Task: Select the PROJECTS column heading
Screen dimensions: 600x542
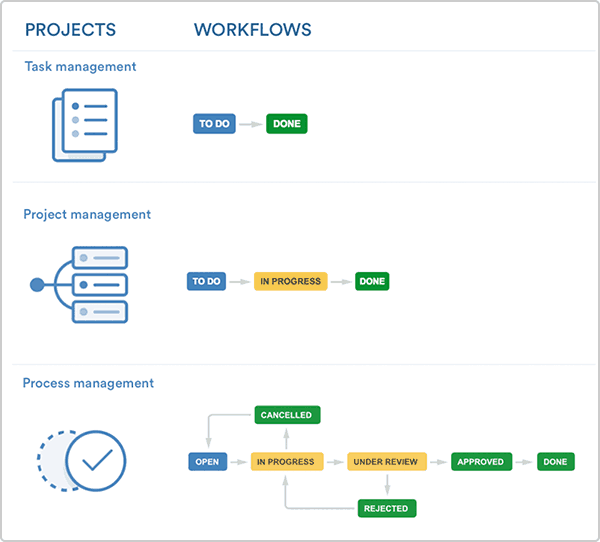Action: (x=70, y=30)
